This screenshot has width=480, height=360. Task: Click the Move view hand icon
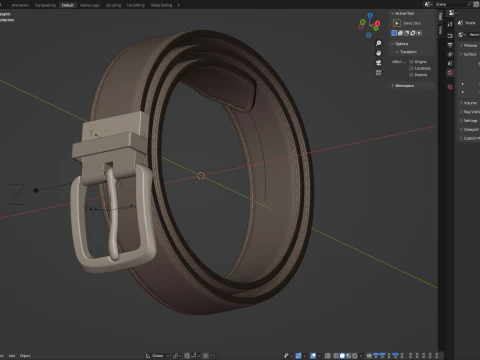click(x=379, y=53)
